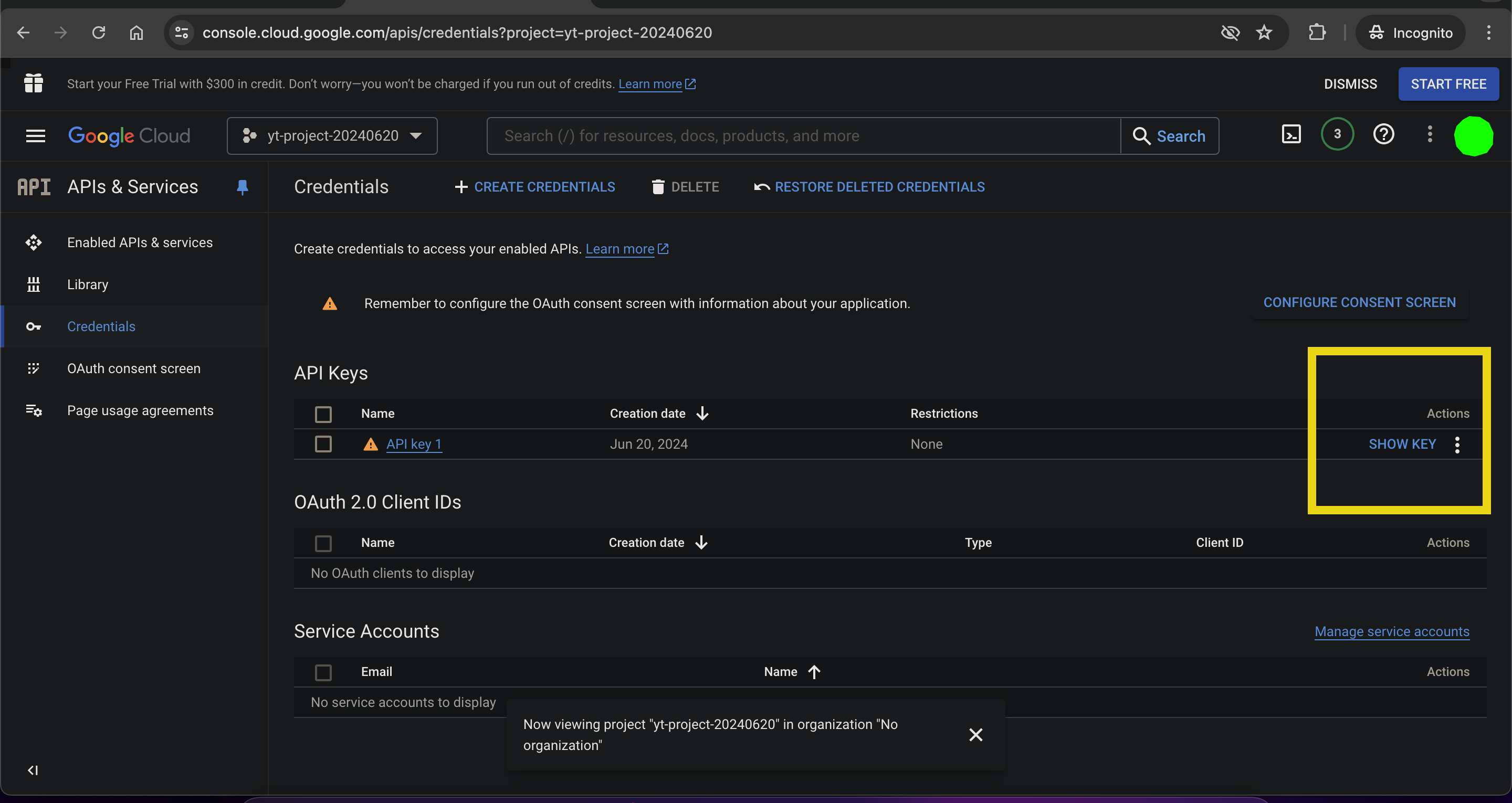Click the tracking protection eye icon
Screen dimensions: 1512x803
pos(1230,33)
